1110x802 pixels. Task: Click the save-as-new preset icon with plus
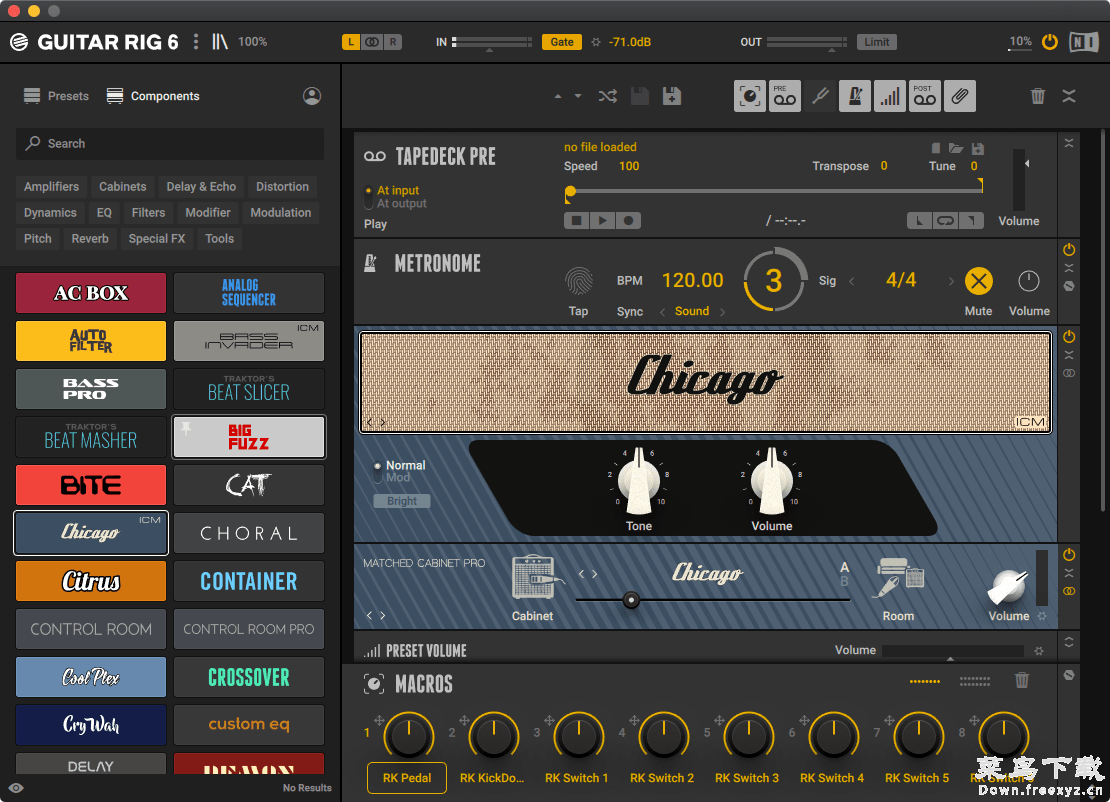click(x=672, y=96)
